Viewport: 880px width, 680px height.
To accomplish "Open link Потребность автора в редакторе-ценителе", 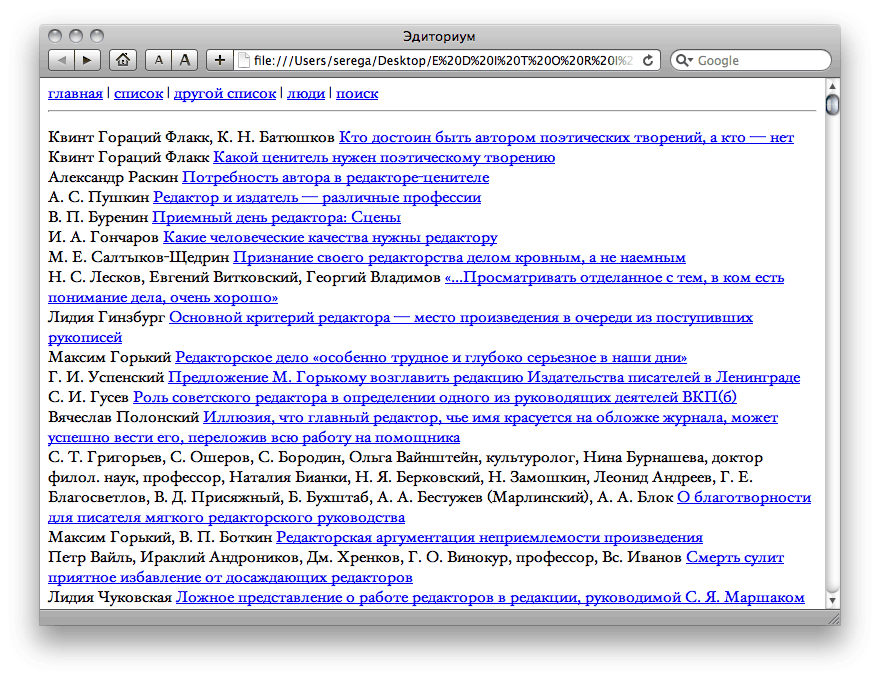I will pos(335,177).
